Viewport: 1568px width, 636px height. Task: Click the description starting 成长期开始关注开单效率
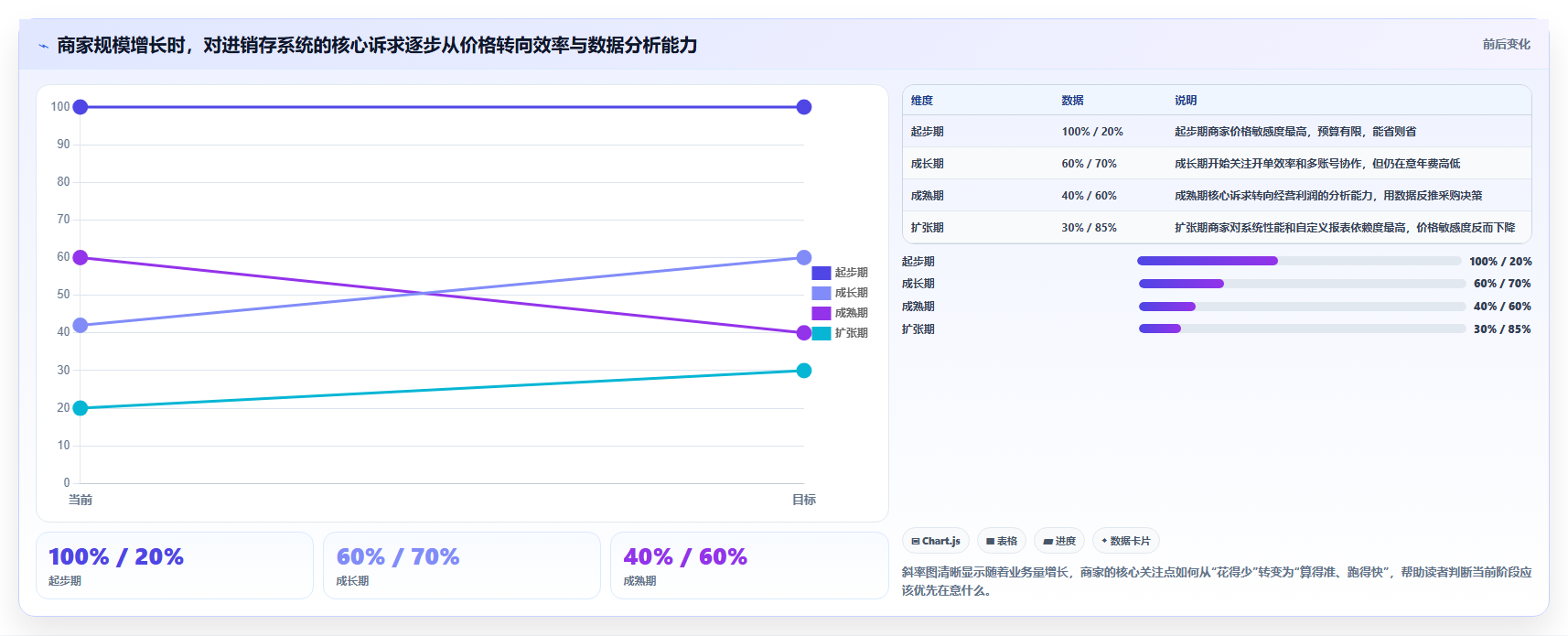coord(1317,164)
